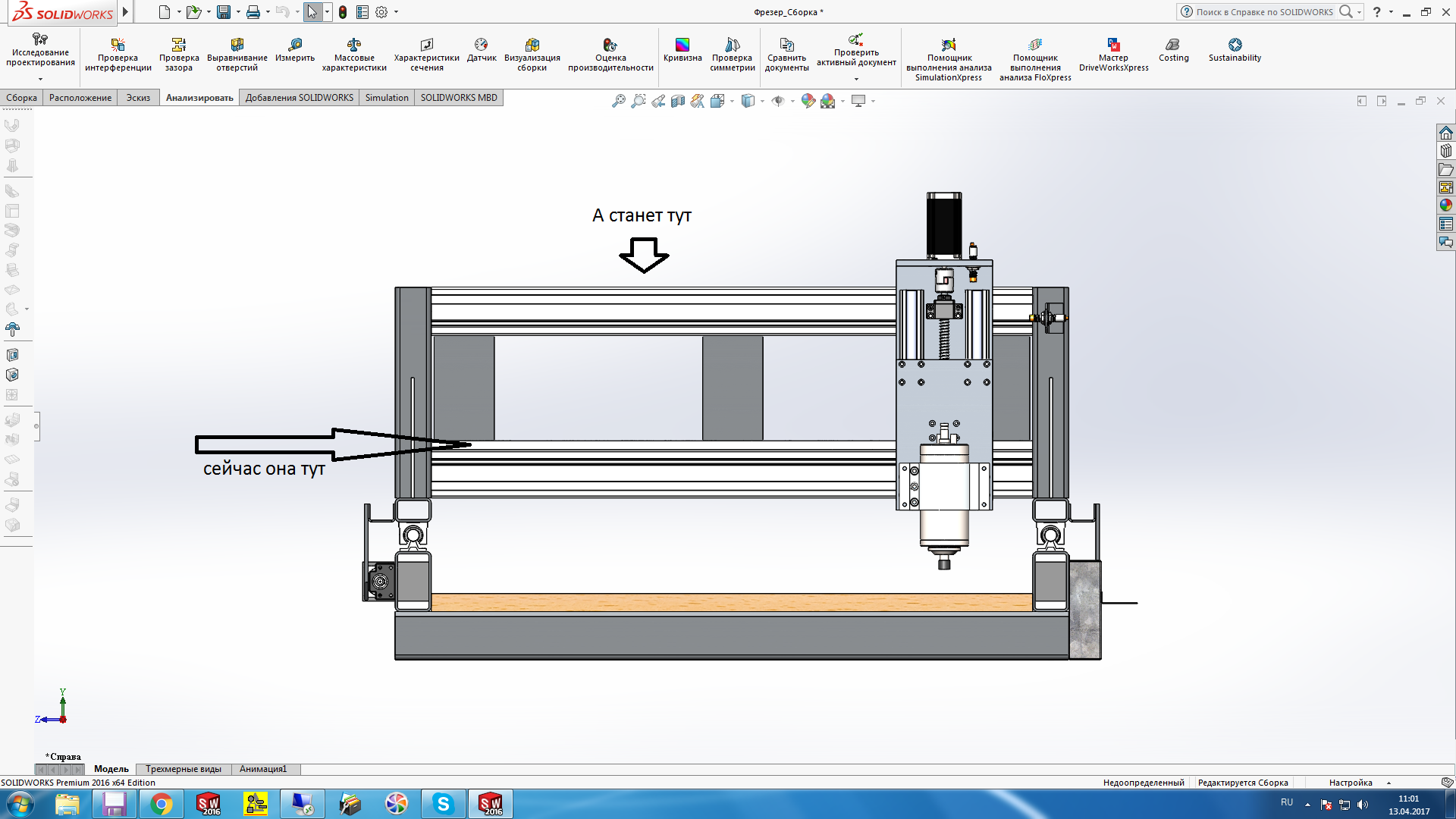Toggle the rebuild traffic light icon
Screen dimensions: 1456x819
pyautogui.click(x=343, y=12)
